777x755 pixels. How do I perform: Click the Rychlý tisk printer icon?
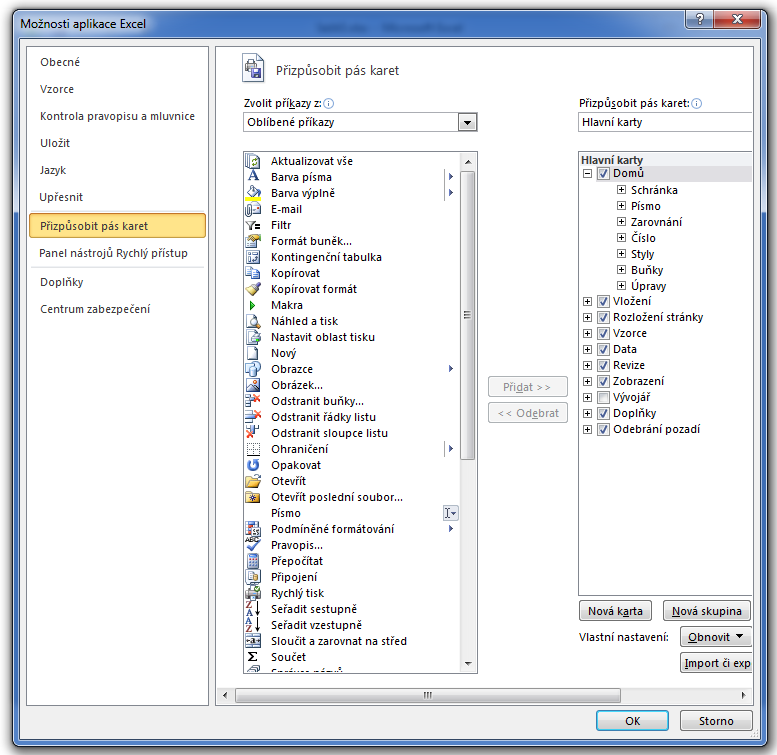point(253,593)
